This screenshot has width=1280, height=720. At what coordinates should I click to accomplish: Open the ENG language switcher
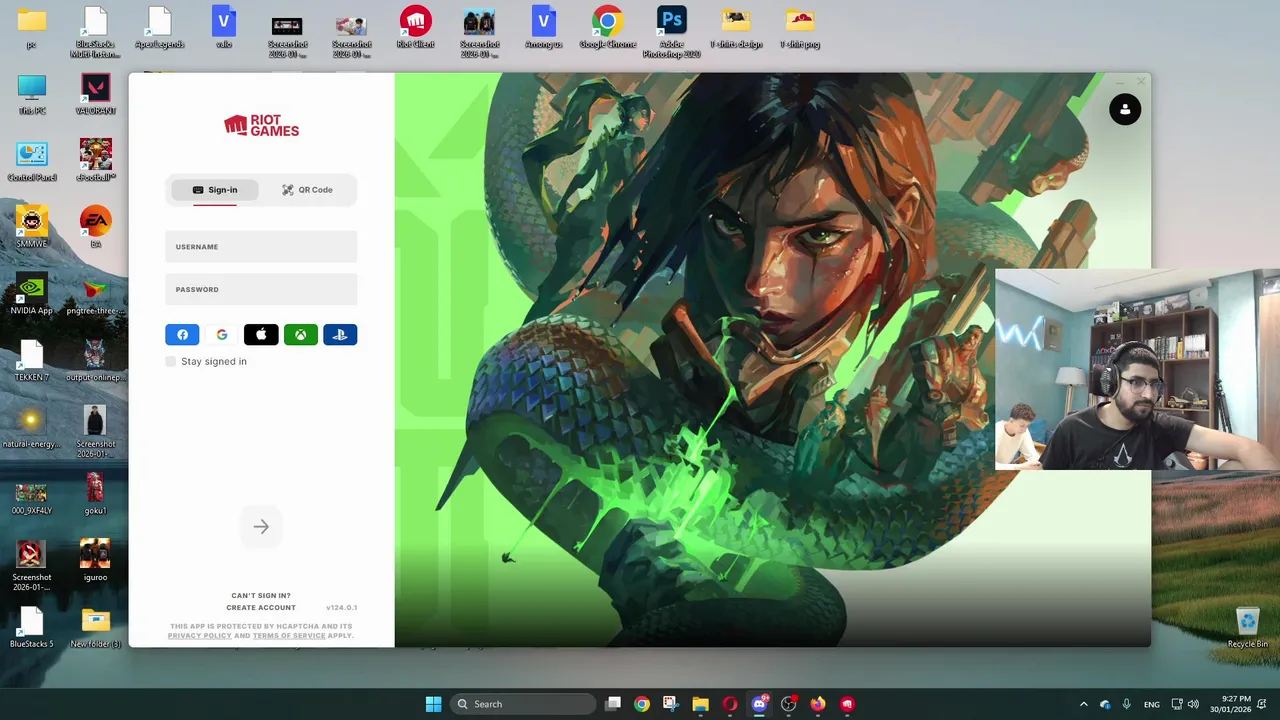(x=1152, y=704)
